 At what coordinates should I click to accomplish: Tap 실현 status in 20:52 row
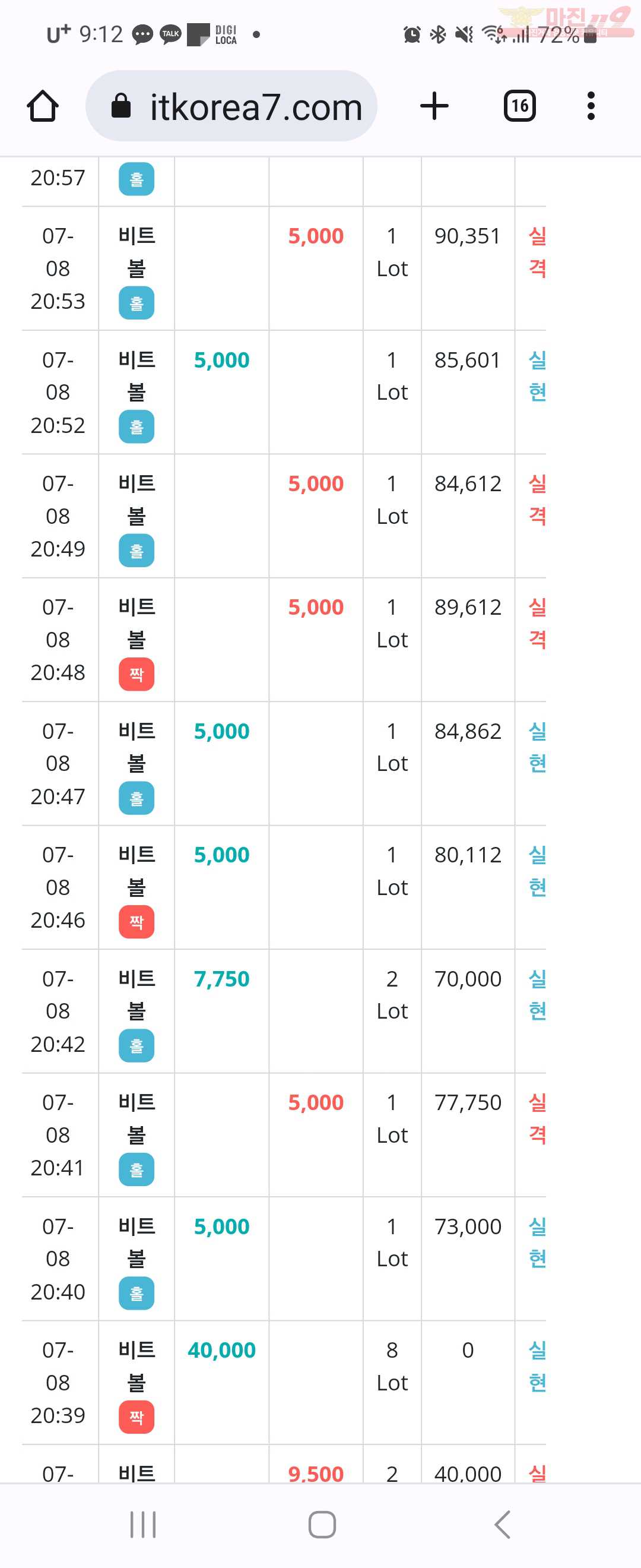point(537,375)
